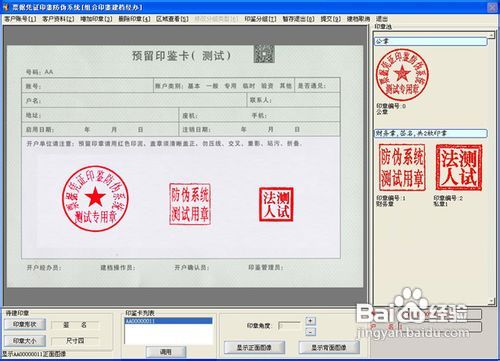Image resolution: width=500 pixels, height=361 pixels.
Task: Click the 签名 shape value field
Action: 75,325
